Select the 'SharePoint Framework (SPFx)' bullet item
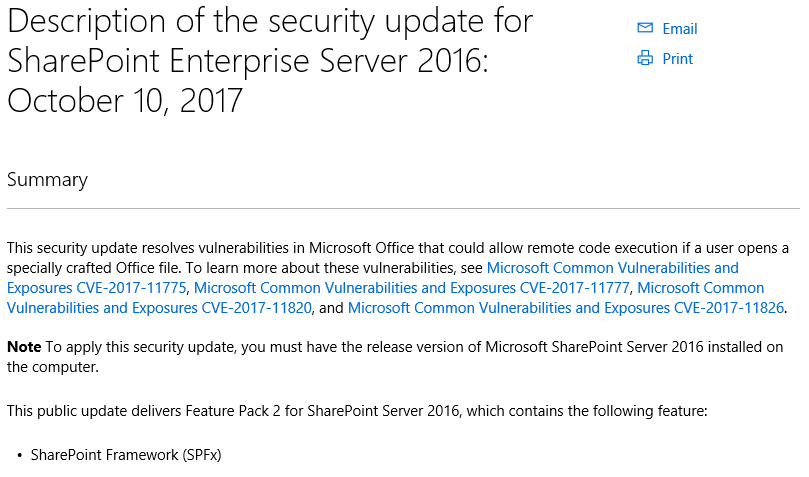Viewport: 809px width, 477px height. (126, 455)
